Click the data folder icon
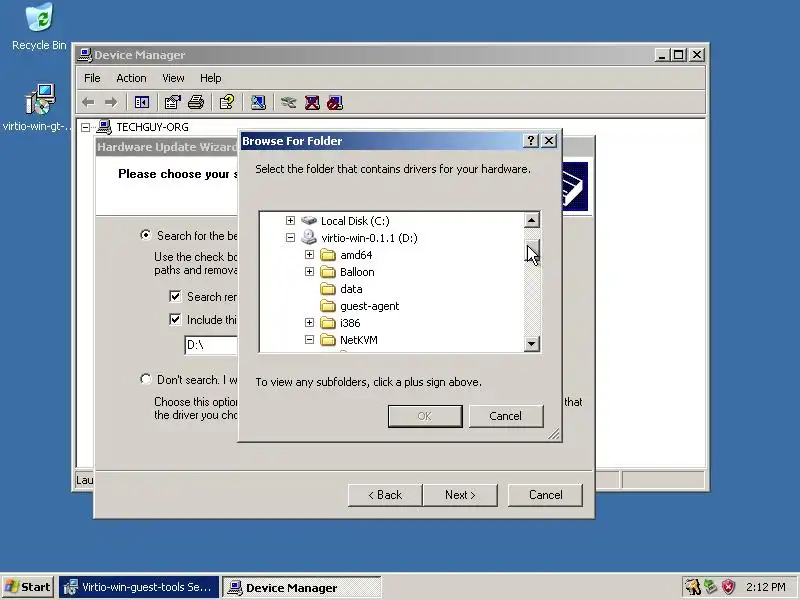 click(328, 289)
